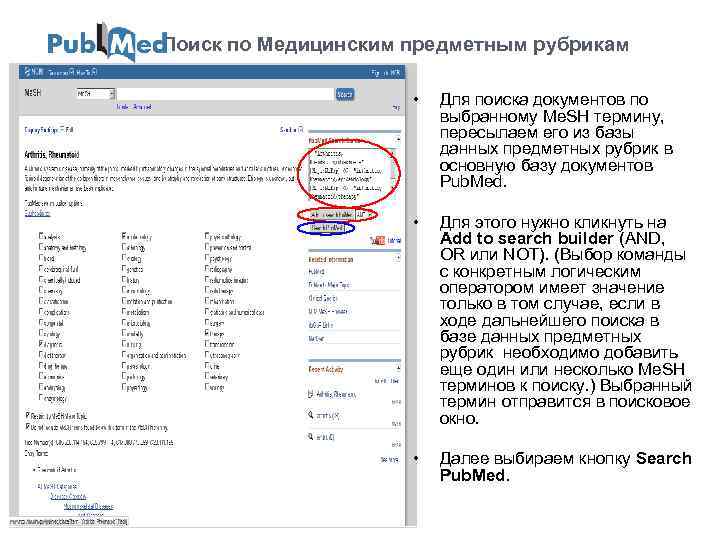
Task: Open PubMed - Major Topic related link
Action: [x=329, y=285]
